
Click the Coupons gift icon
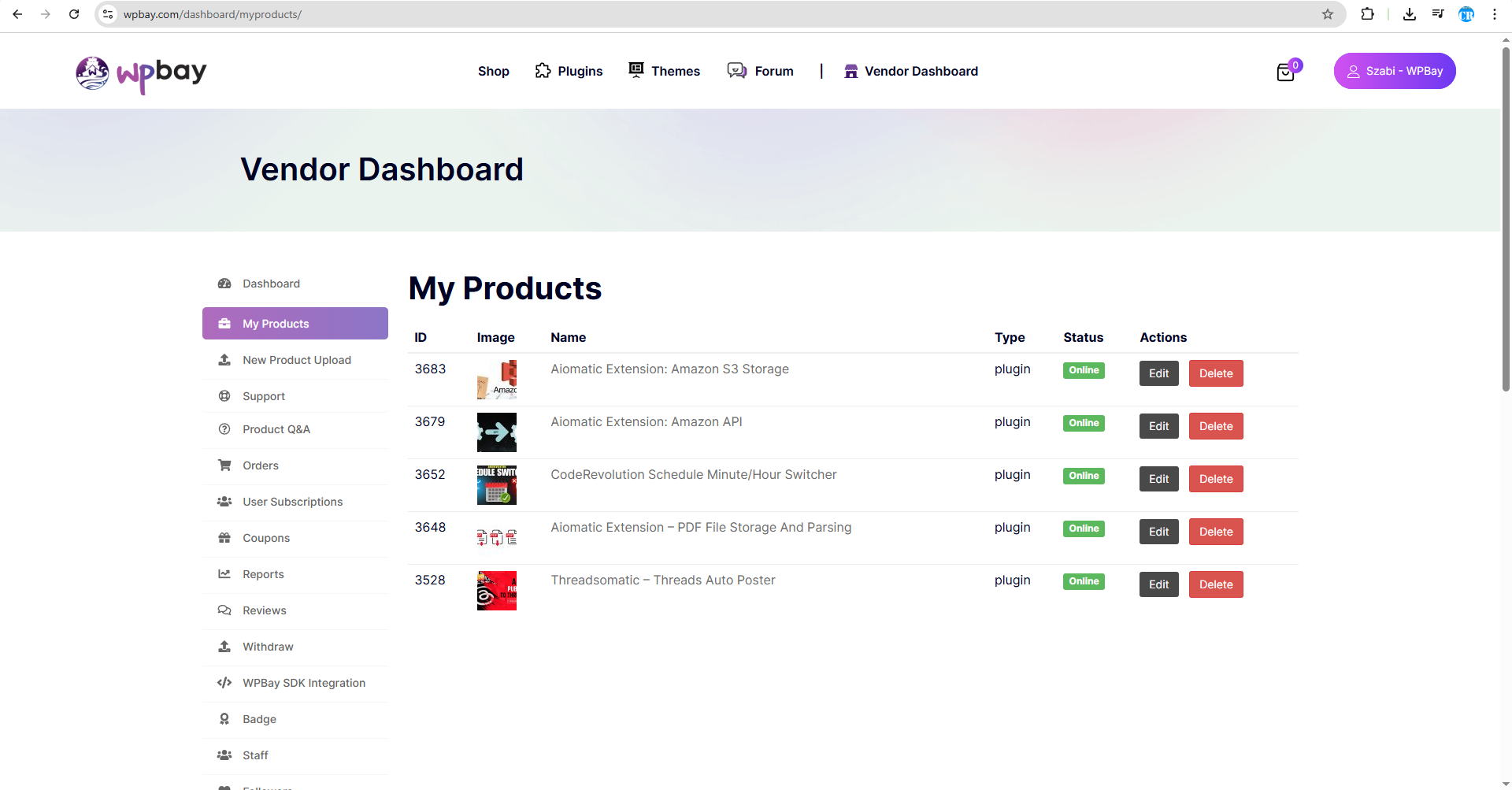click(224, 538)
